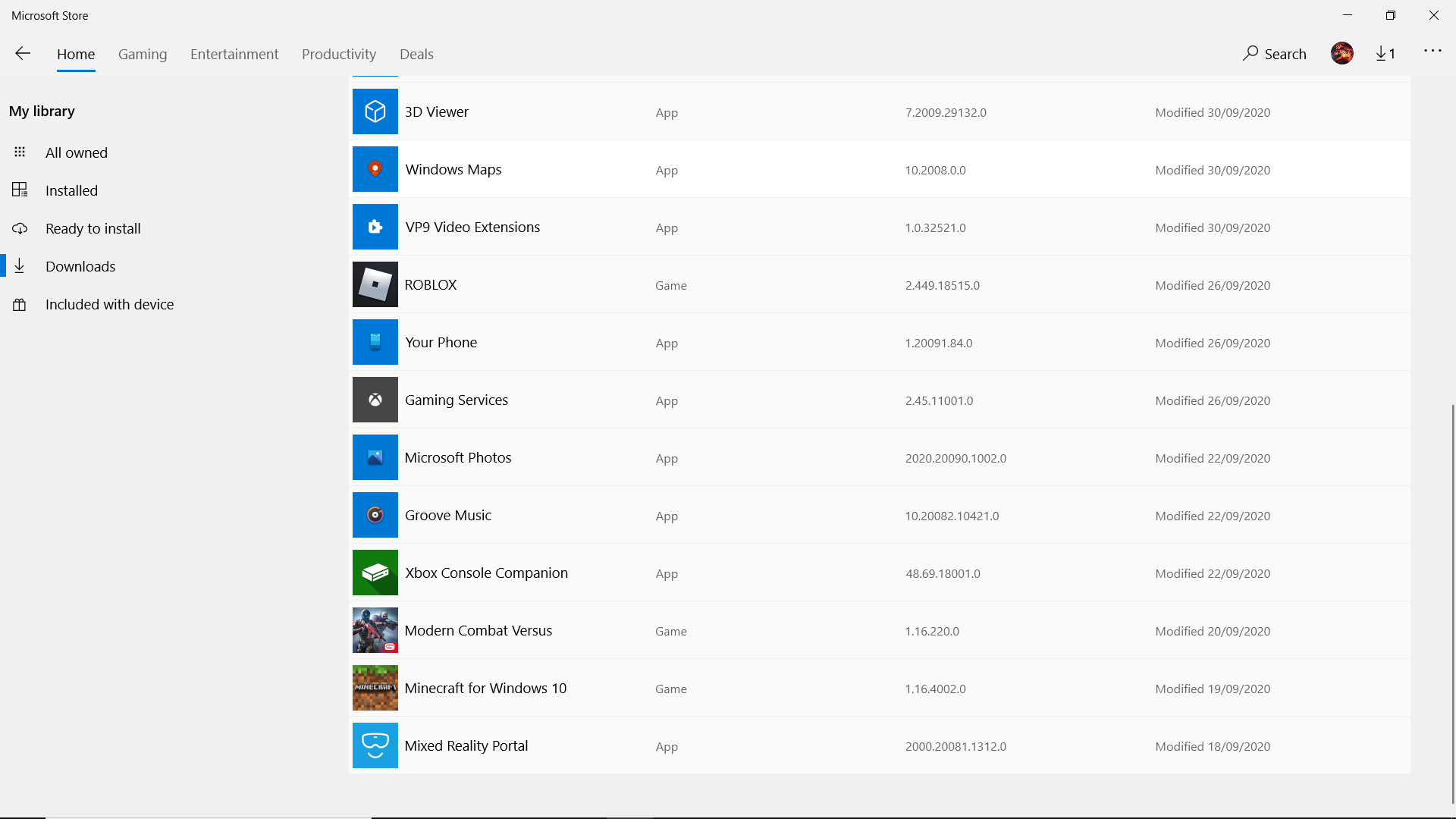
Task: Open downloads and updates indicator
Action: click(1385, 53)
